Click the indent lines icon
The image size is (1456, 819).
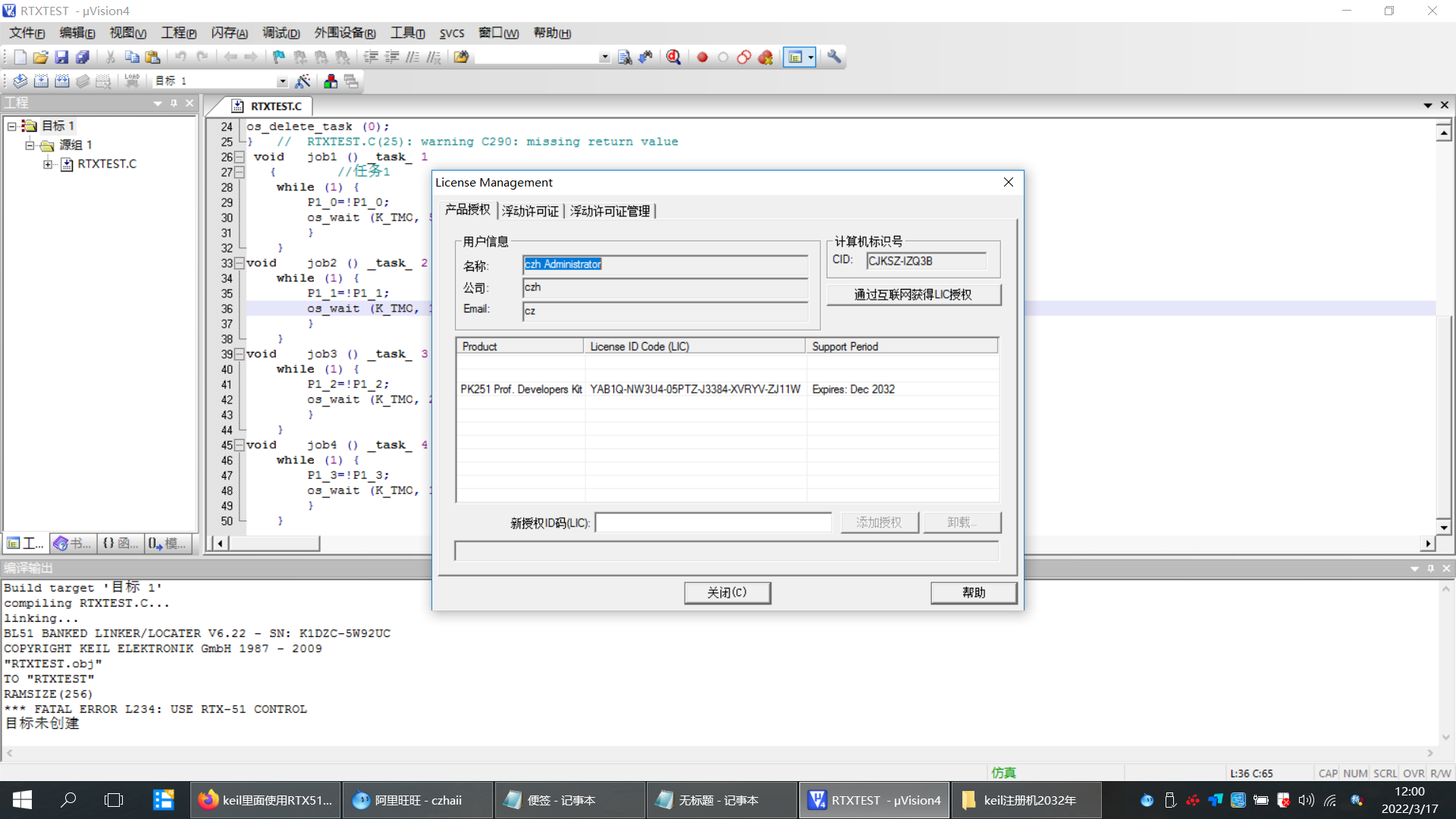coord(371,57)
